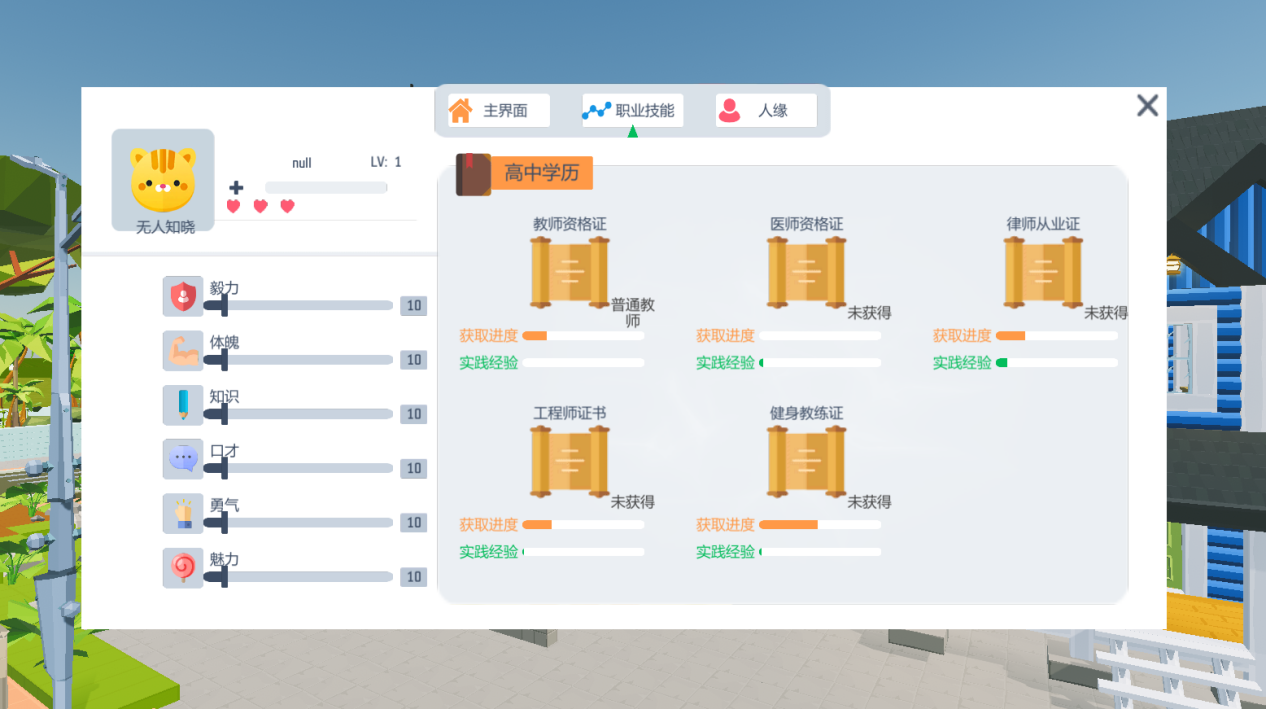Select the 魅力 lollipop icon
The width and height of the screenshot is (1266, 709).
tap(183, 567)
